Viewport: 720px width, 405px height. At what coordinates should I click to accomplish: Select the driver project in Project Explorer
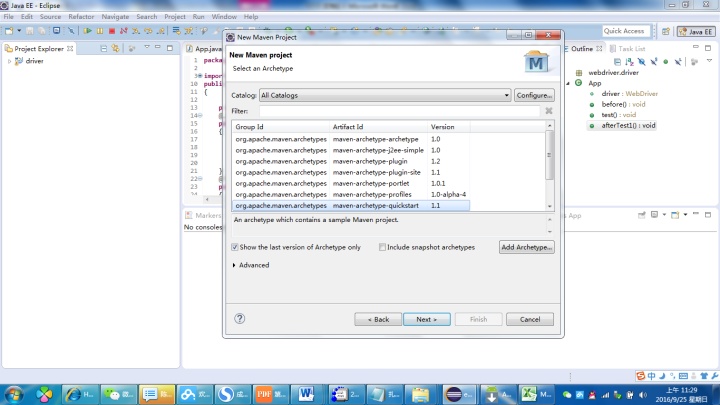pyautogui.click(x=34, y=61)
